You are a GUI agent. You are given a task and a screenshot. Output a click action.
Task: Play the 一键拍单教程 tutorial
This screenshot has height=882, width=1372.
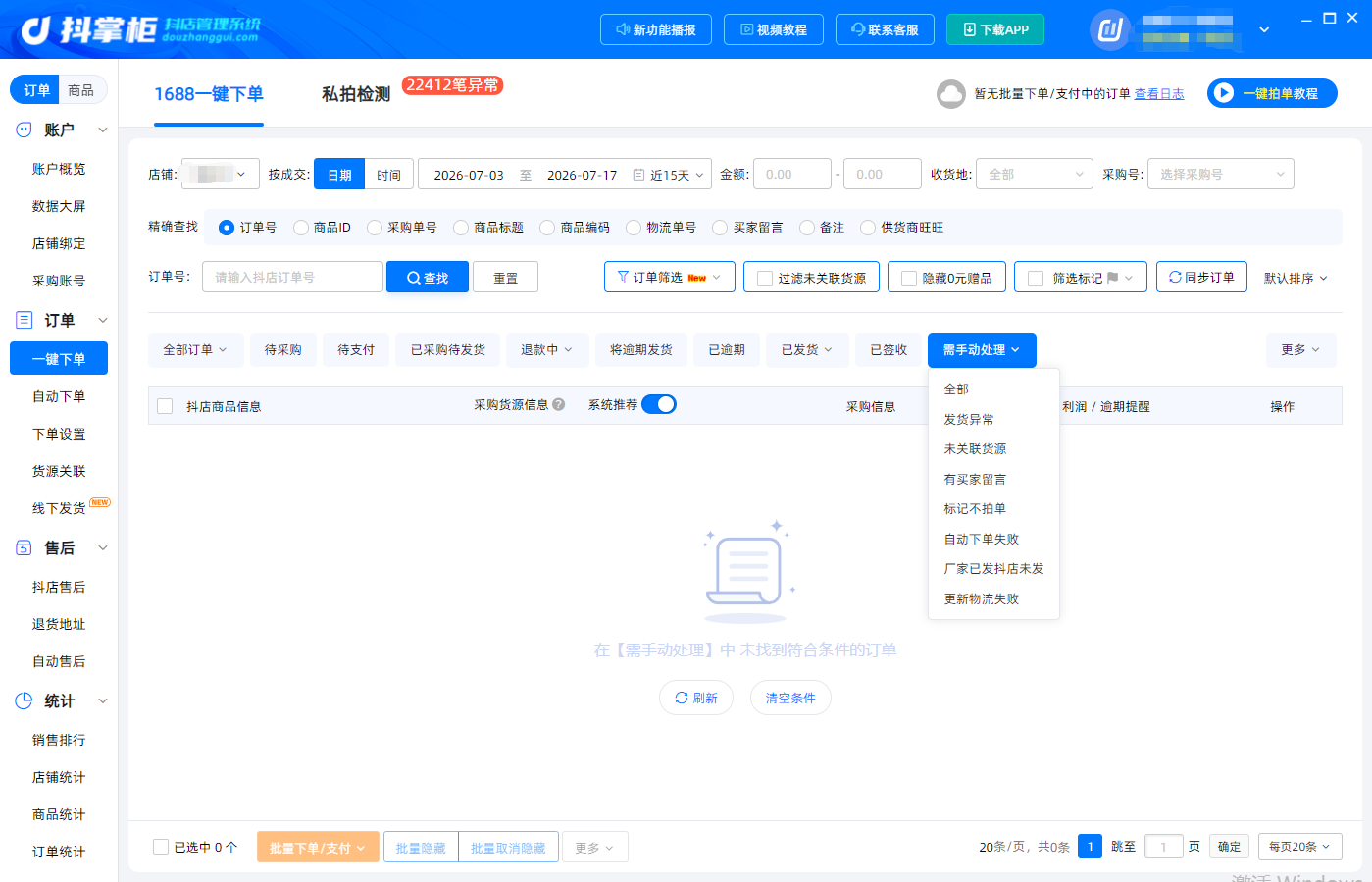pyautogui.click(x=1272, y=93)
